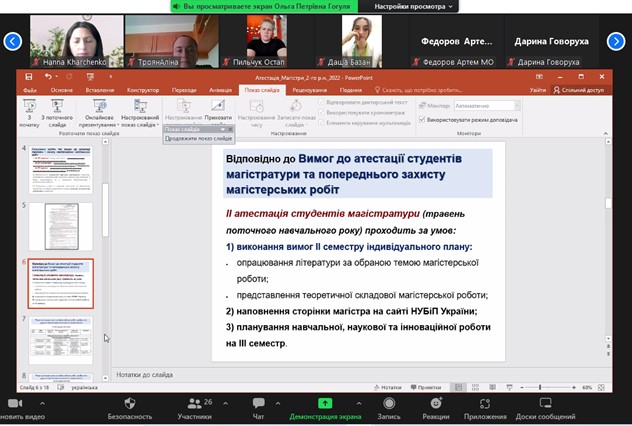Start slideshow from beginning (З початку)
This screenshot has height=426, width=632.
point(29,113)
